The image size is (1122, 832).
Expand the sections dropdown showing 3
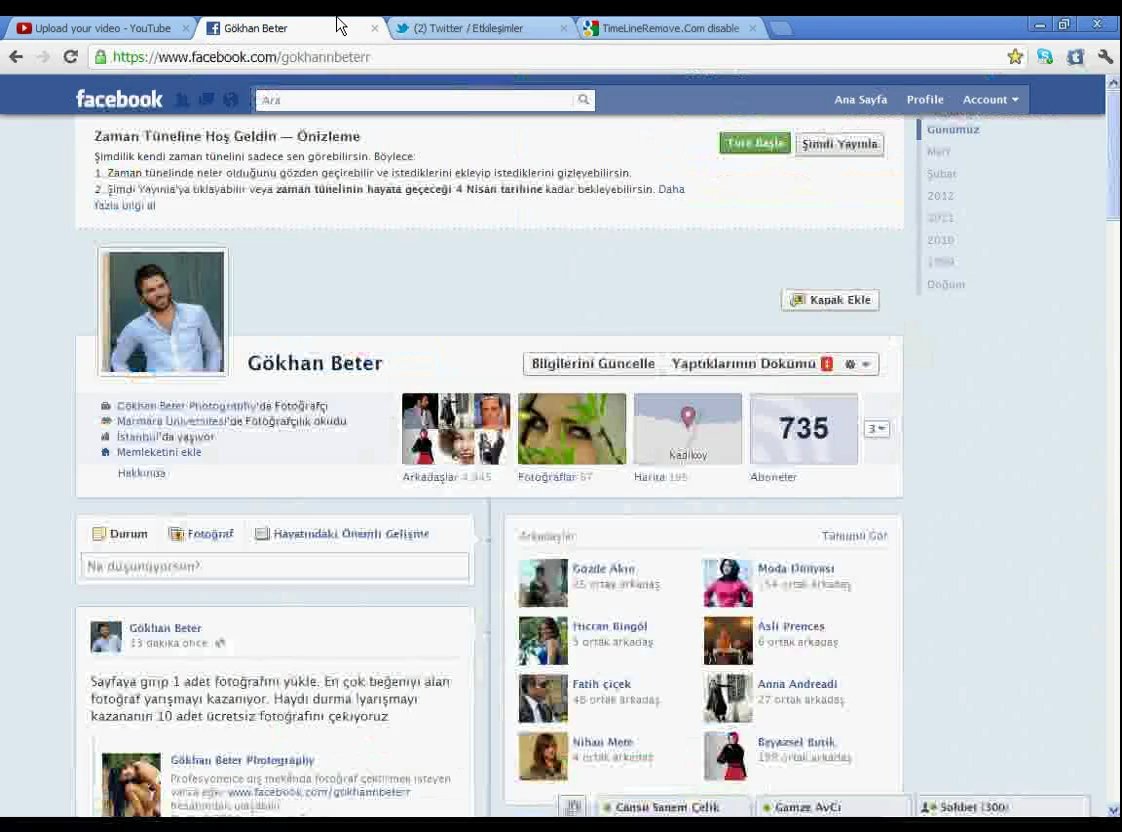(x=877, y=429)
